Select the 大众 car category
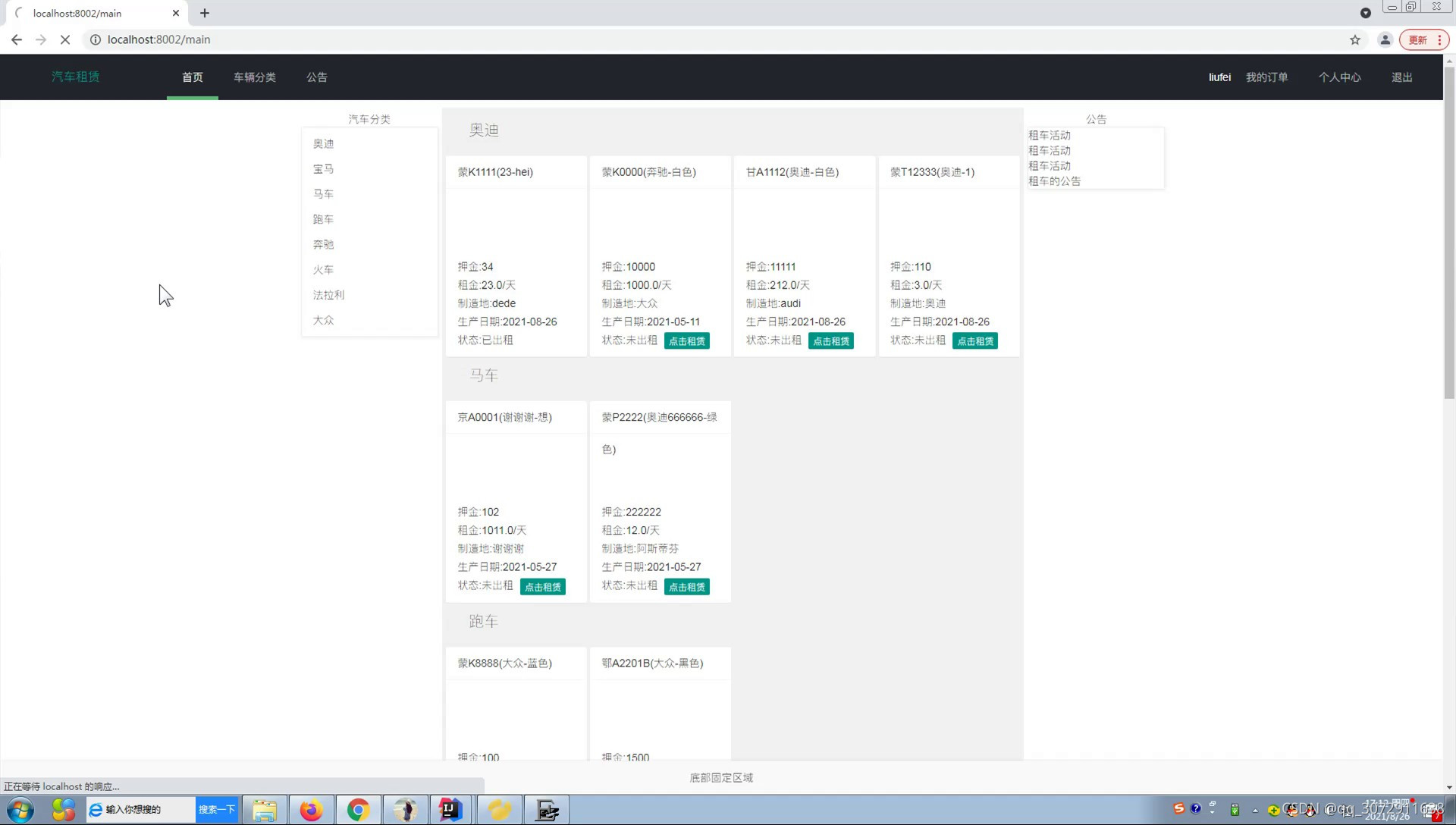Viewport: 1456px width, 825px height. click(x=324, y=321)
